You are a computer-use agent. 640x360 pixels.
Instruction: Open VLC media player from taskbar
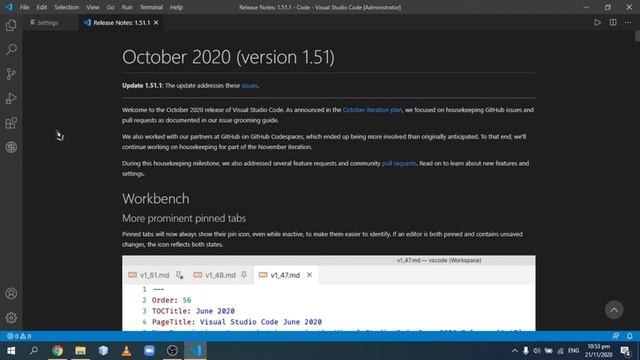tap(127, 351)
